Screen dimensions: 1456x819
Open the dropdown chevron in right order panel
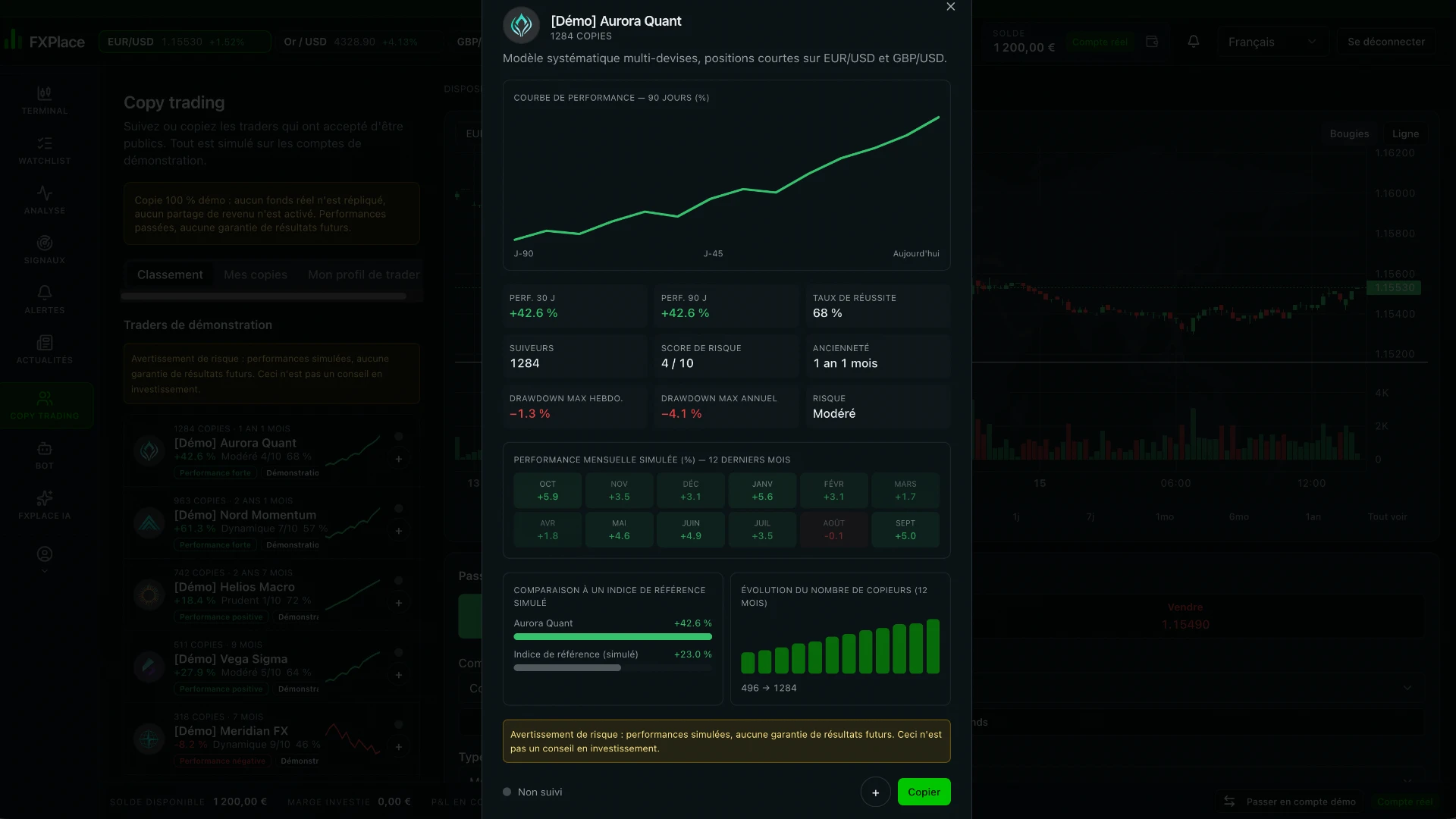1407,688
